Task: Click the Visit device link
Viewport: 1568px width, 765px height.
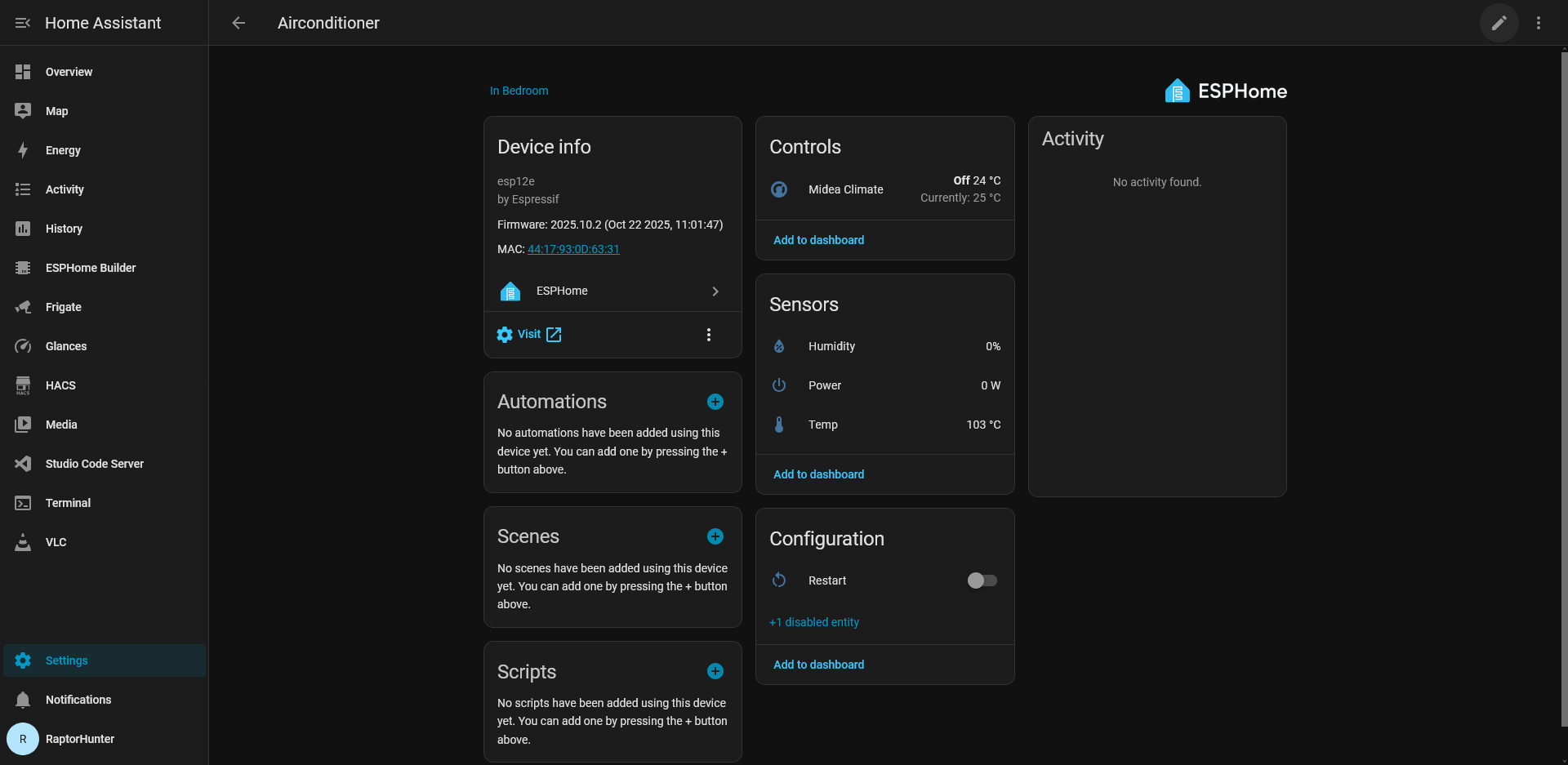Action: [x=530, y=335]
